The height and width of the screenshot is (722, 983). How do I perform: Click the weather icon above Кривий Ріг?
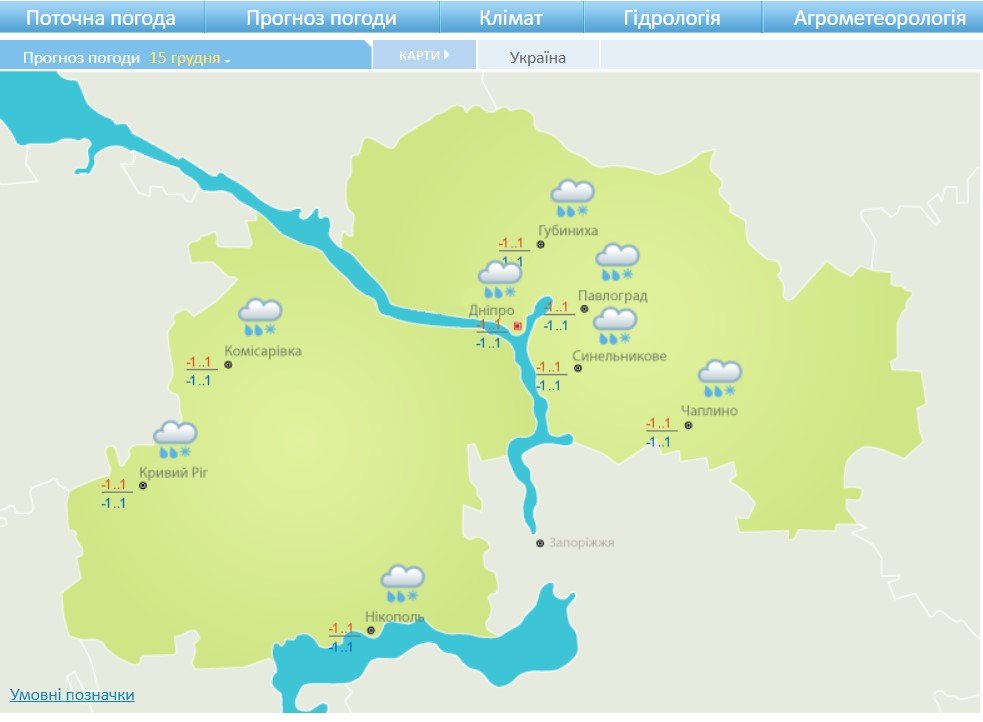[x=175, y=440]
